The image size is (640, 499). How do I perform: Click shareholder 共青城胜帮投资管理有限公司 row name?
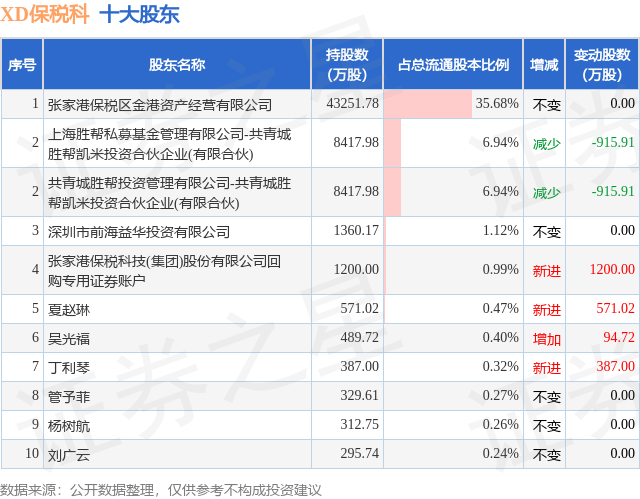click(x=169, y=193)
